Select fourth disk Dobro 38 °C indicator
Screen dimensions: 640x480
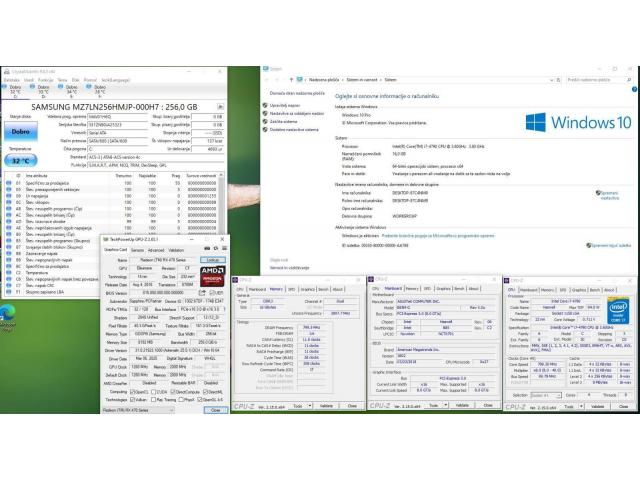point(97,92)
